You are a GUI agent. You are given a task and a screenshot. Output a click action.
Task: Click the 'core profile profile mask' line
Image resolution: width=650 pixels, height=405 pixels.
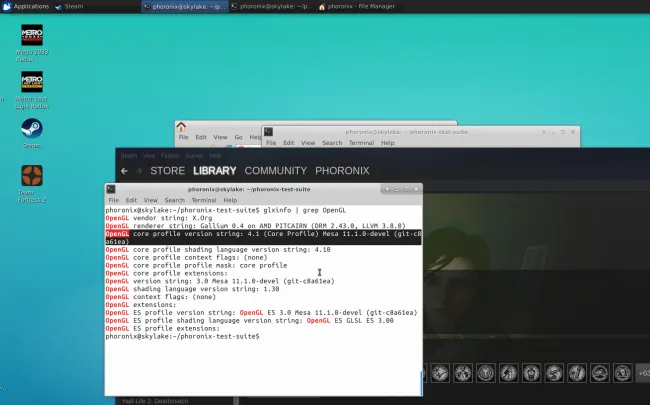click(x=196, y=265)
